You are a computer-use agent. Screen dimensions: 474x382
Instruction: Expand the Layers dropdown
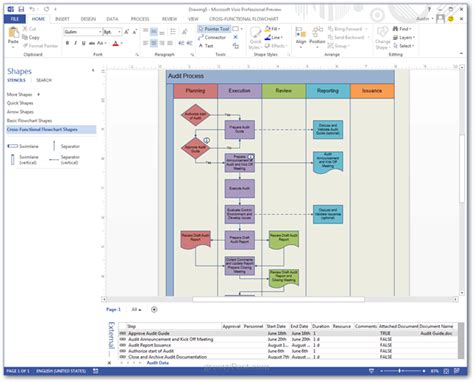(x=404, y=37)
